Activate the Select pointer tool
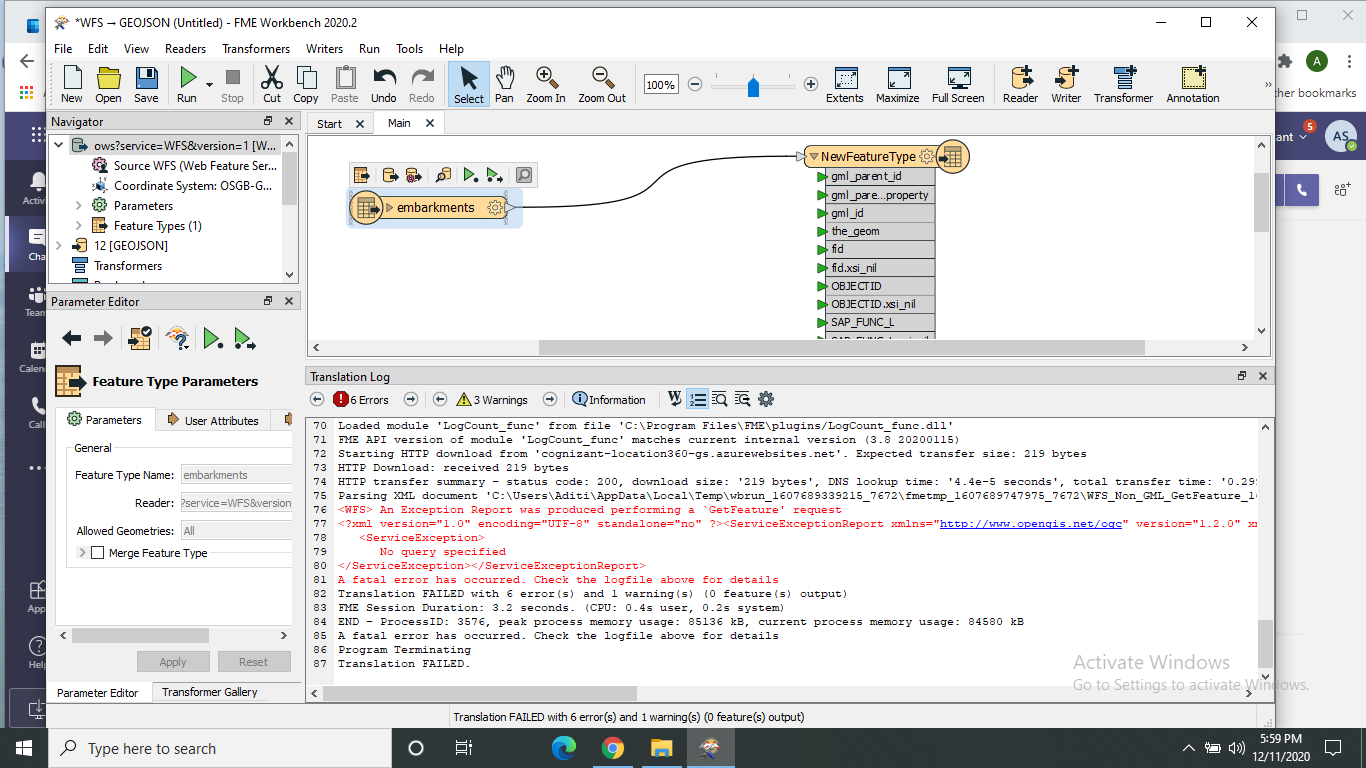Viewport: 1366px width, 768px height. point(468,84)
